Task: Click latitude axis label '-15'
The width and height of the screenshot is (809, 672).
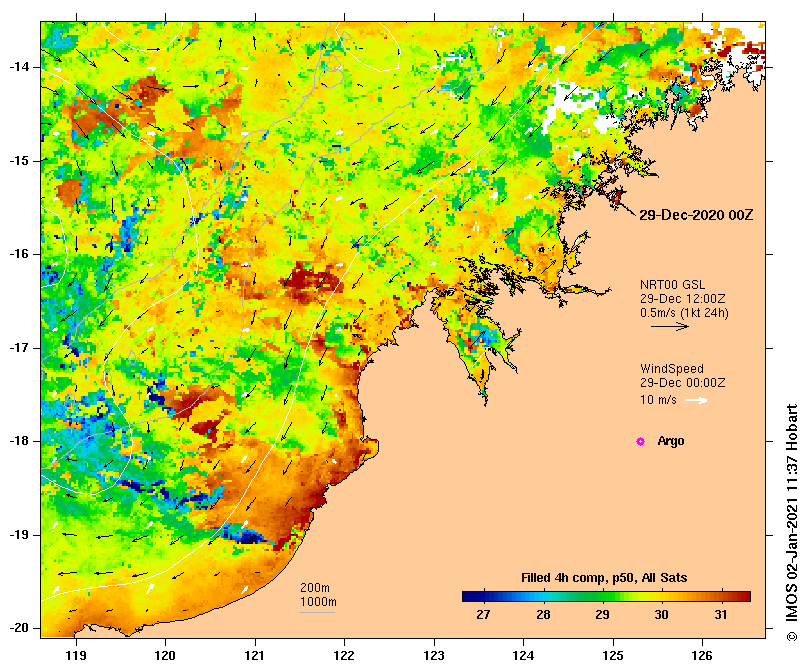Action: coord(20,161)
